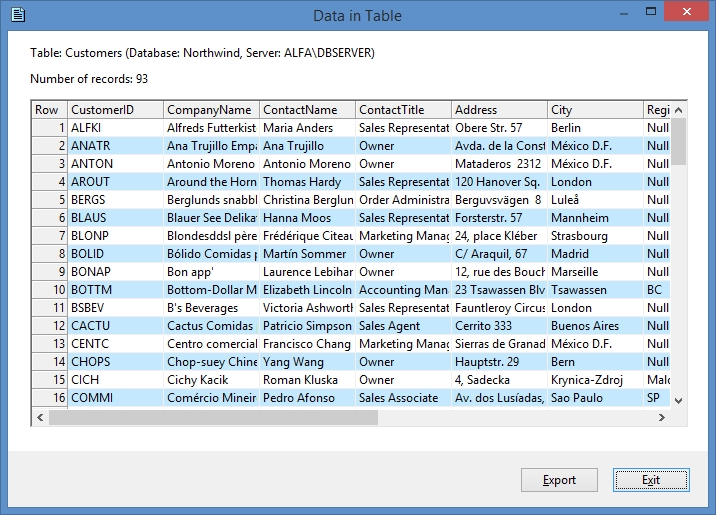Click the vertical scrollbar down arrow
This screenshot has height=515, width=716.
click(x=679, y=400)
